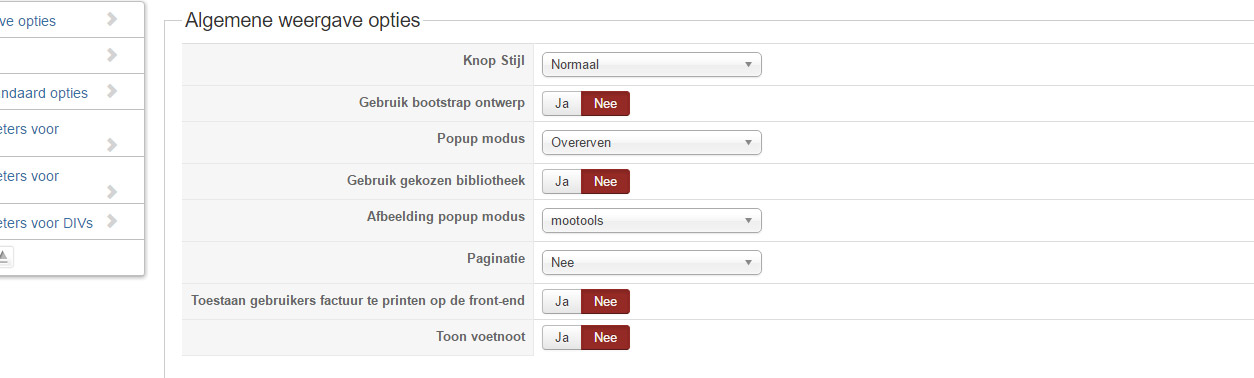The width and height of the screenshot is (1254, 378).
Task: Click chevron arrow on 'eters voor DIVs' item
Action: 112,221
